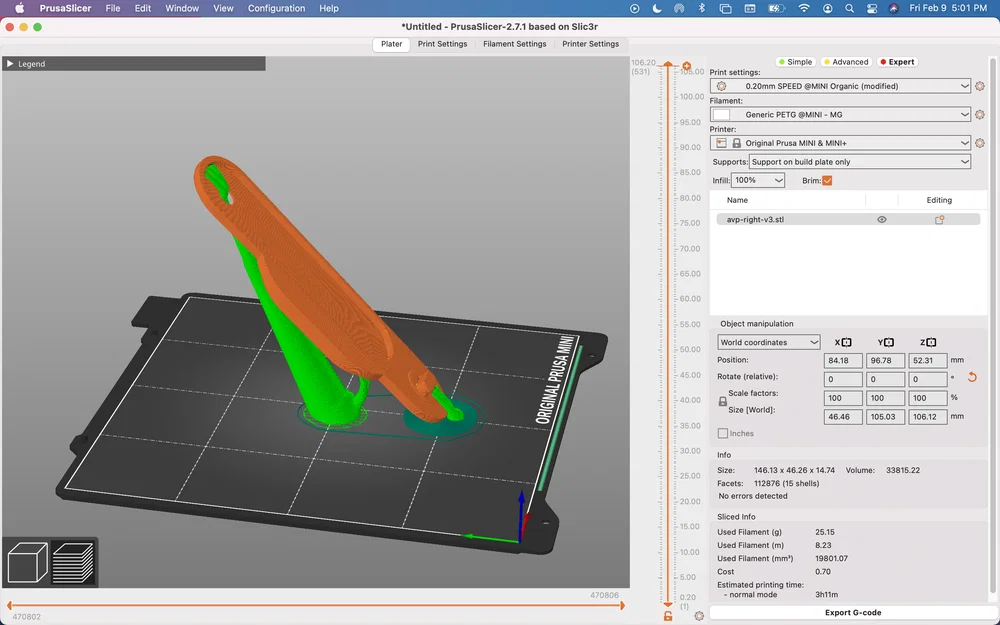This screenshot has width=1000, height=625.
Task: Click Export G-code button
Action: 853,612
